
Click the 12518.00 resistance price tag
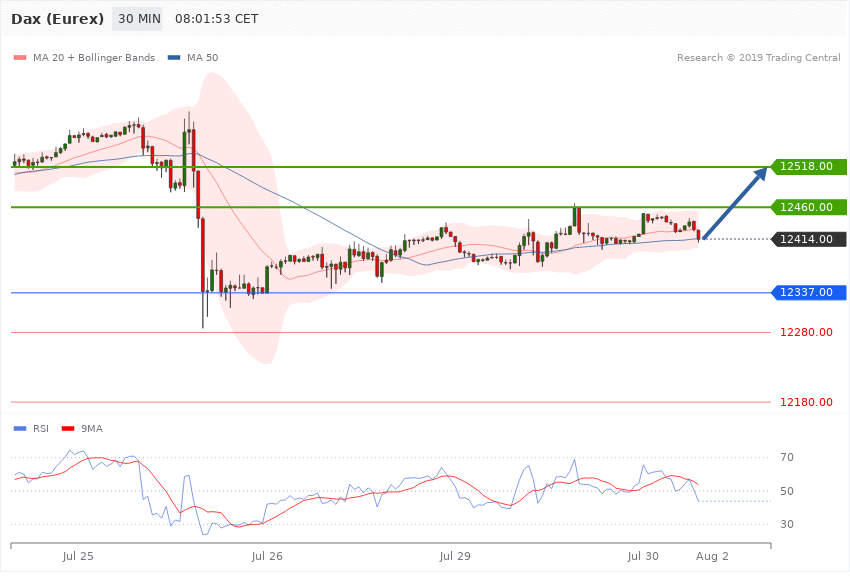pyautogui.click(x=808, y=166)
